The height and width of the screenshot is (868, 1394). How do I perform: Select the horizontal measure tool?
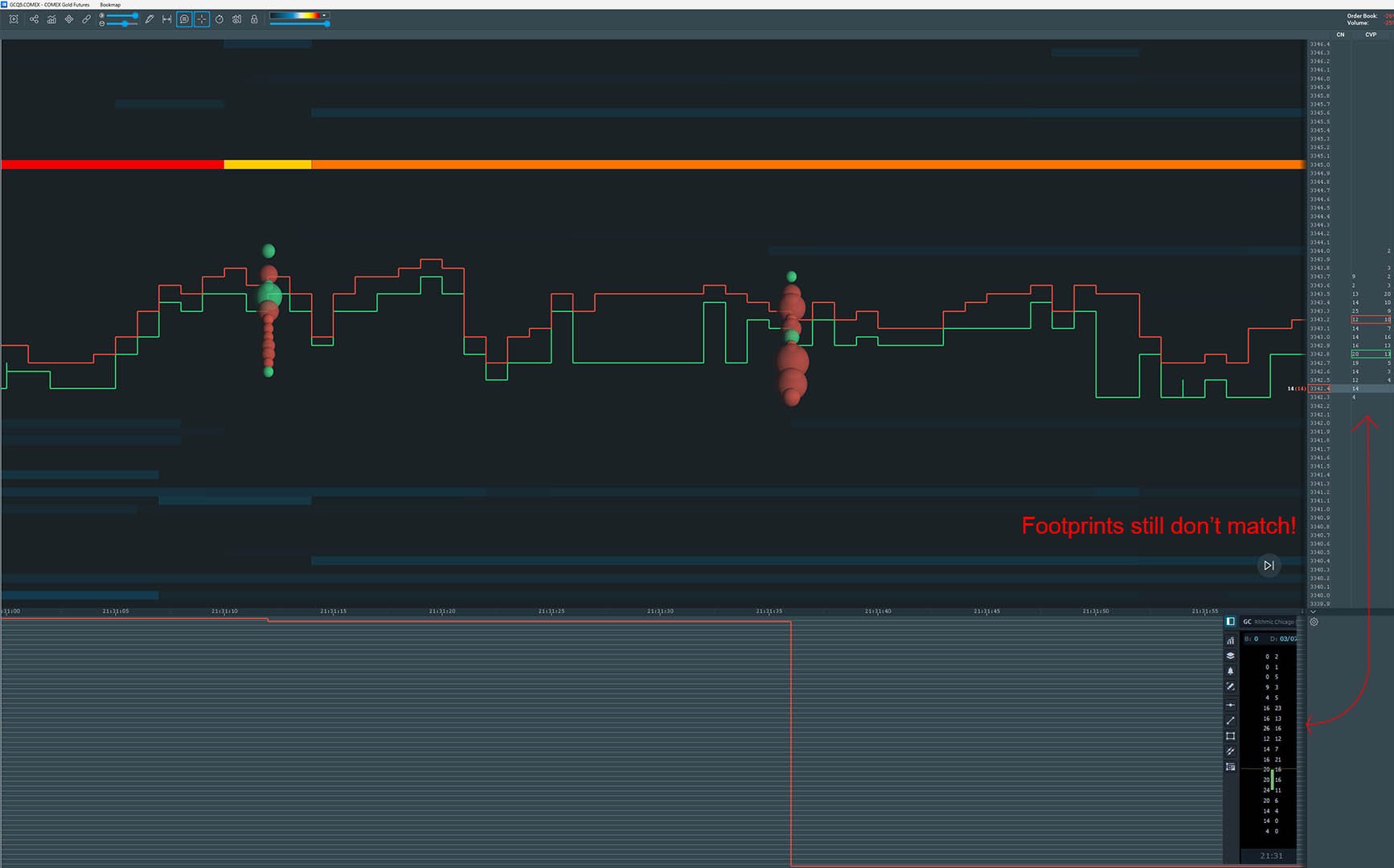point(167,19)
